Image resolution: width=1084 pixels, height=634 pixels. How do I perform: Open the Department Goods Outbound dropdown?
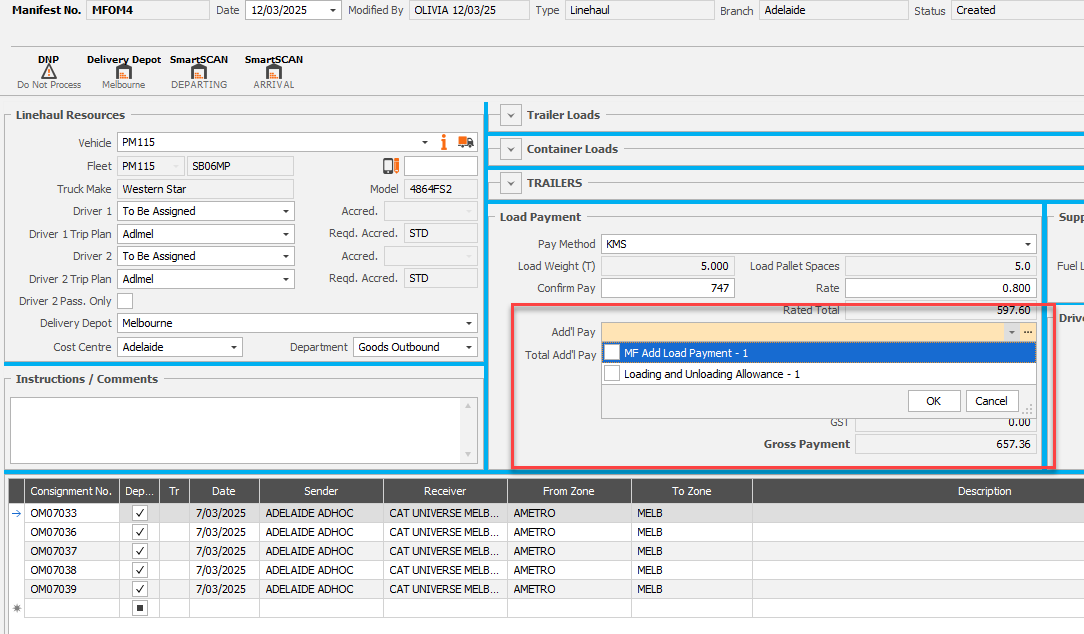point(469,347)
